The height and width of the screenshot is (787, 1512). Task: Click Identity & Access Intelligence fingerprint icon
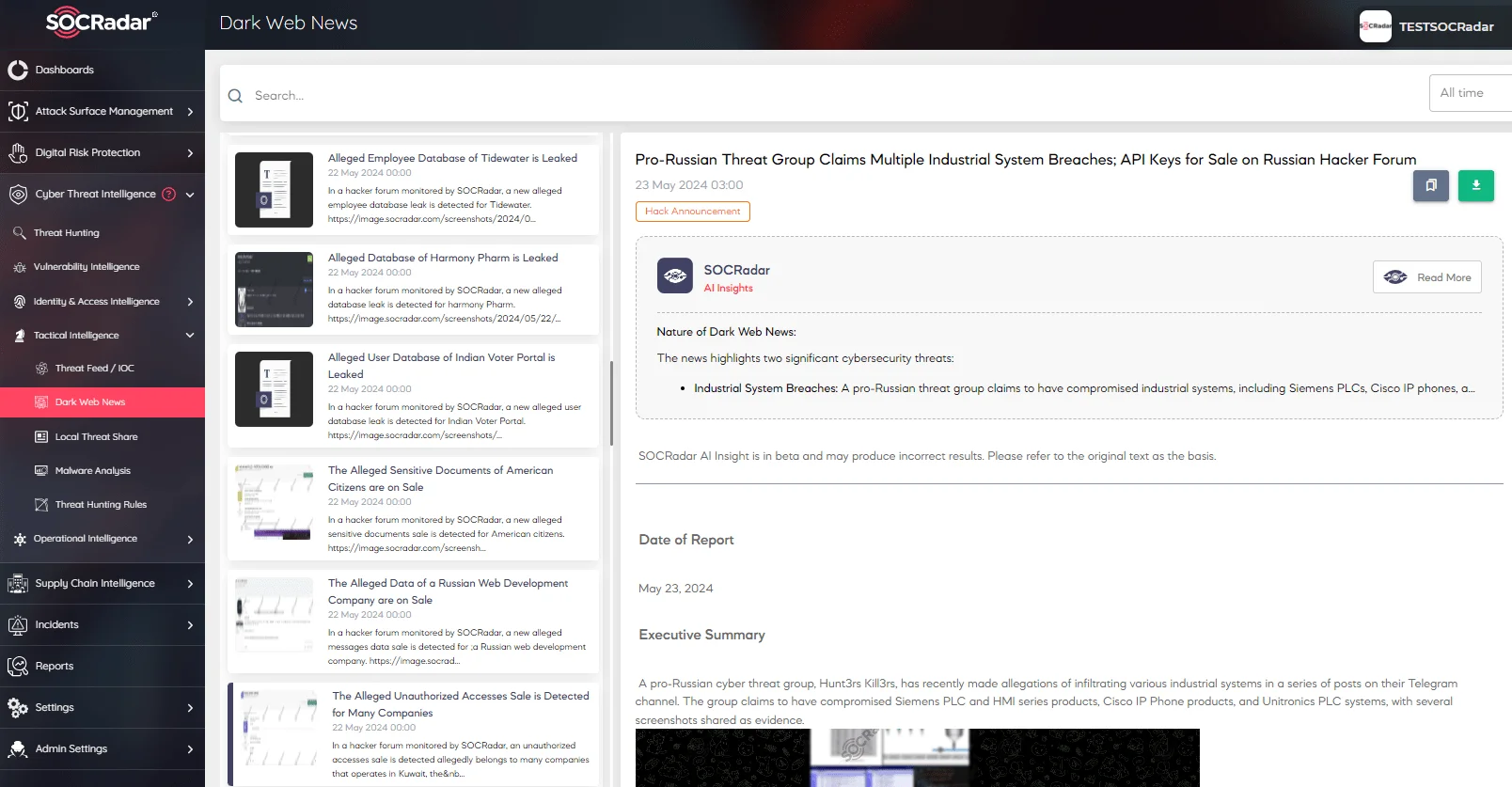click(19, 302)
